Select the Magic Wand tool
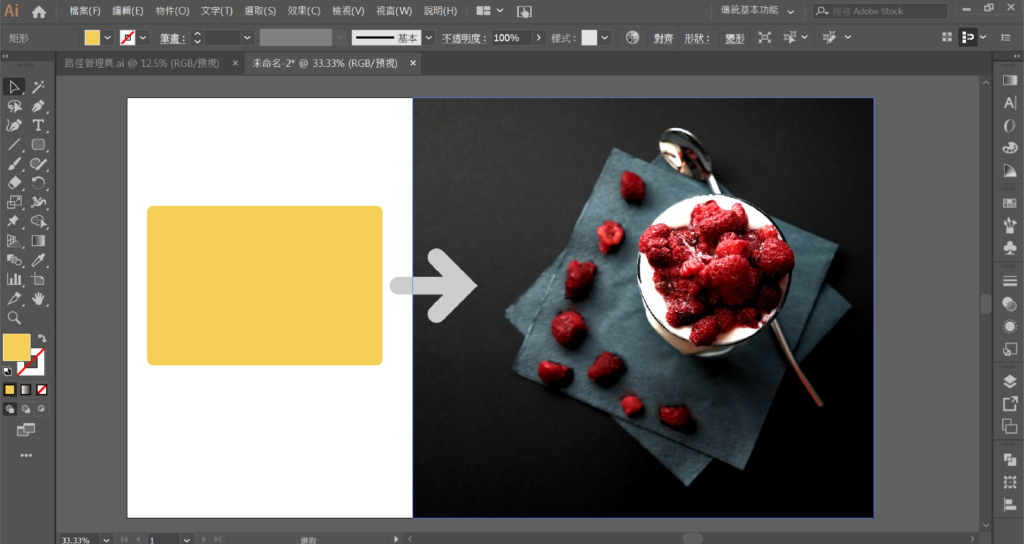This screenshot has height=544, width=1024. point(38,88)
